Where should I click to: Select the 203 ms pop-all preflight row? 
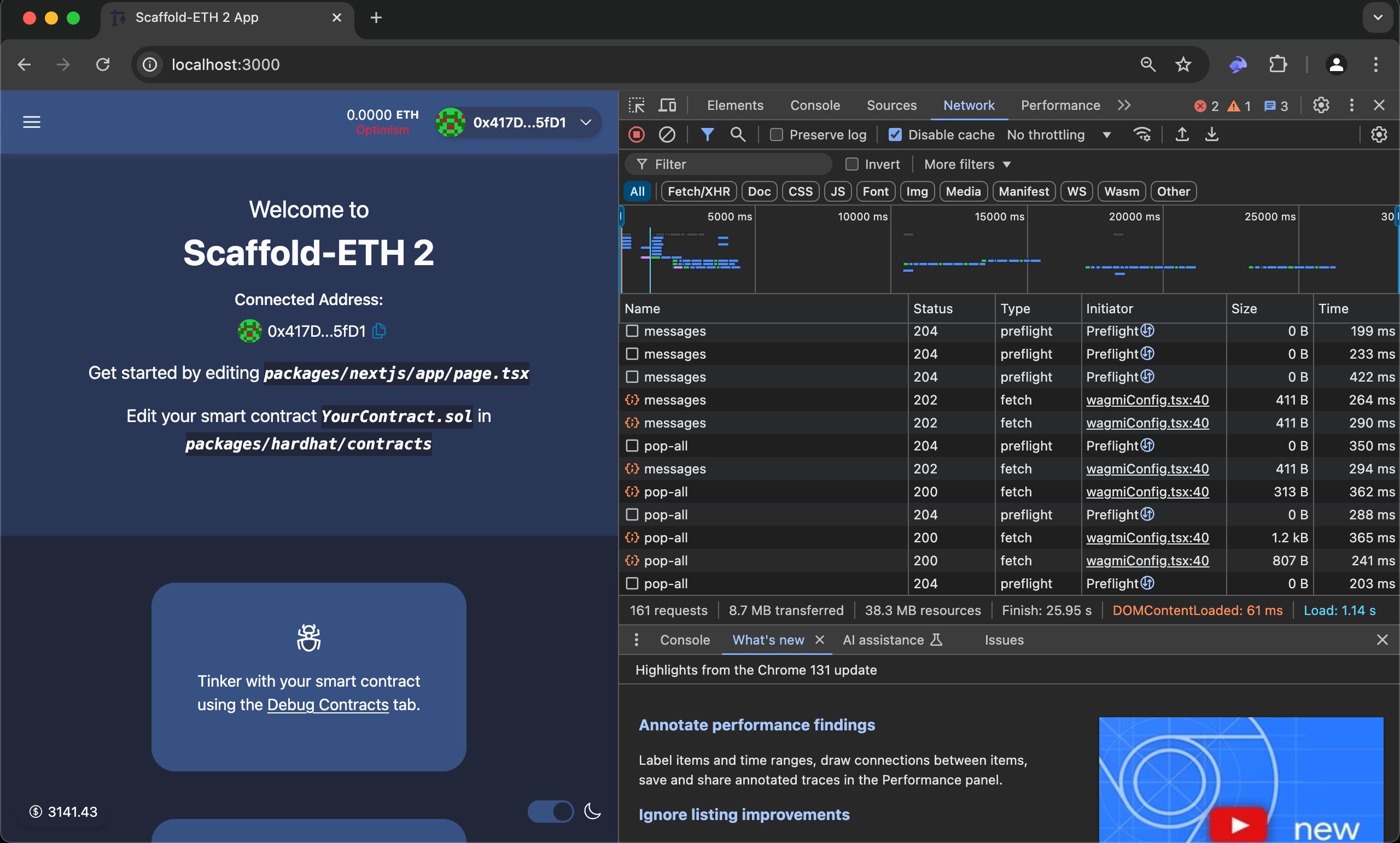tap(1009, 583)
